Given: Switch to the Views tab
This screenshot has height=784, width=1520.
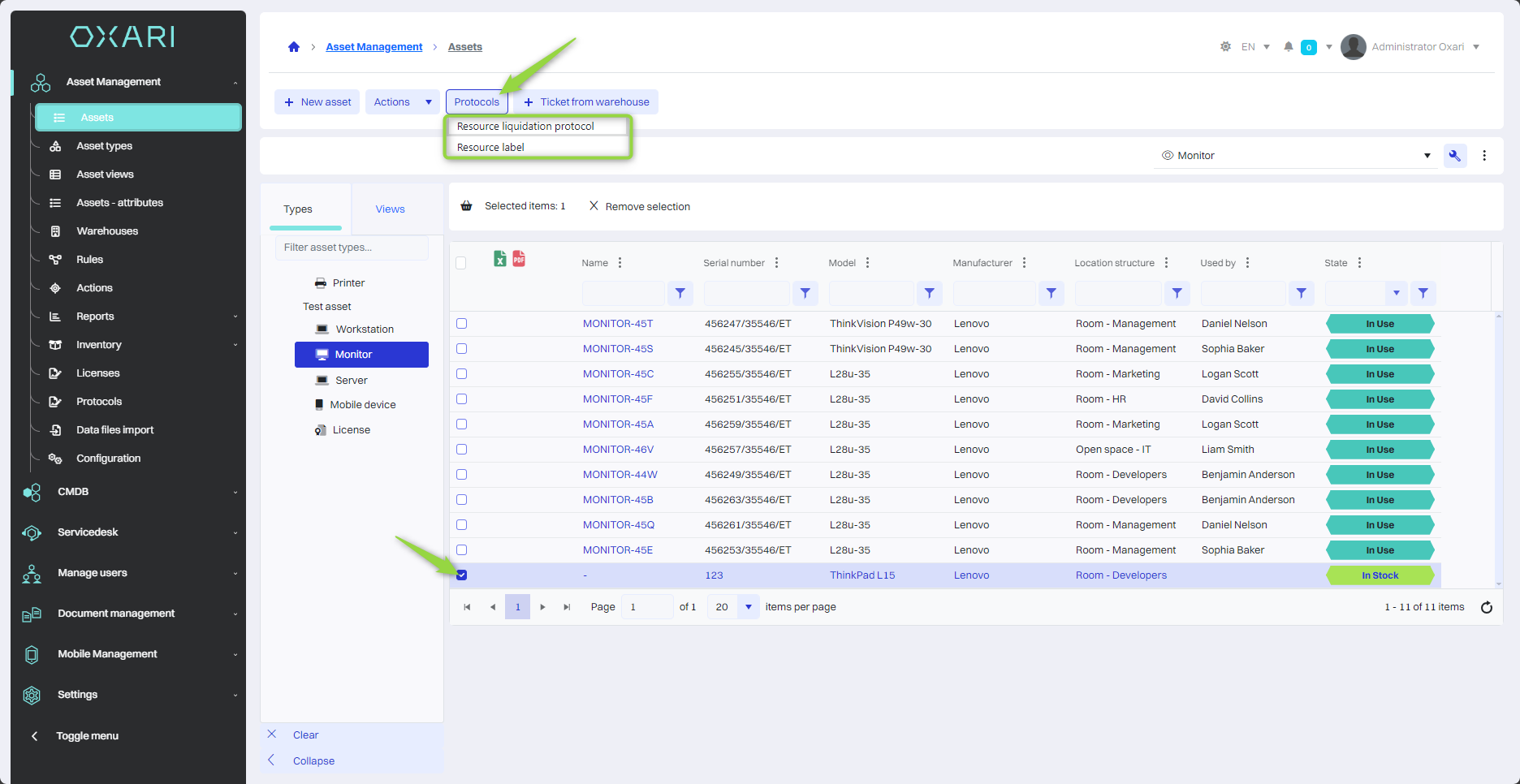Looking at the screenshot, I should pyautogui.click(x=390, y=209).
